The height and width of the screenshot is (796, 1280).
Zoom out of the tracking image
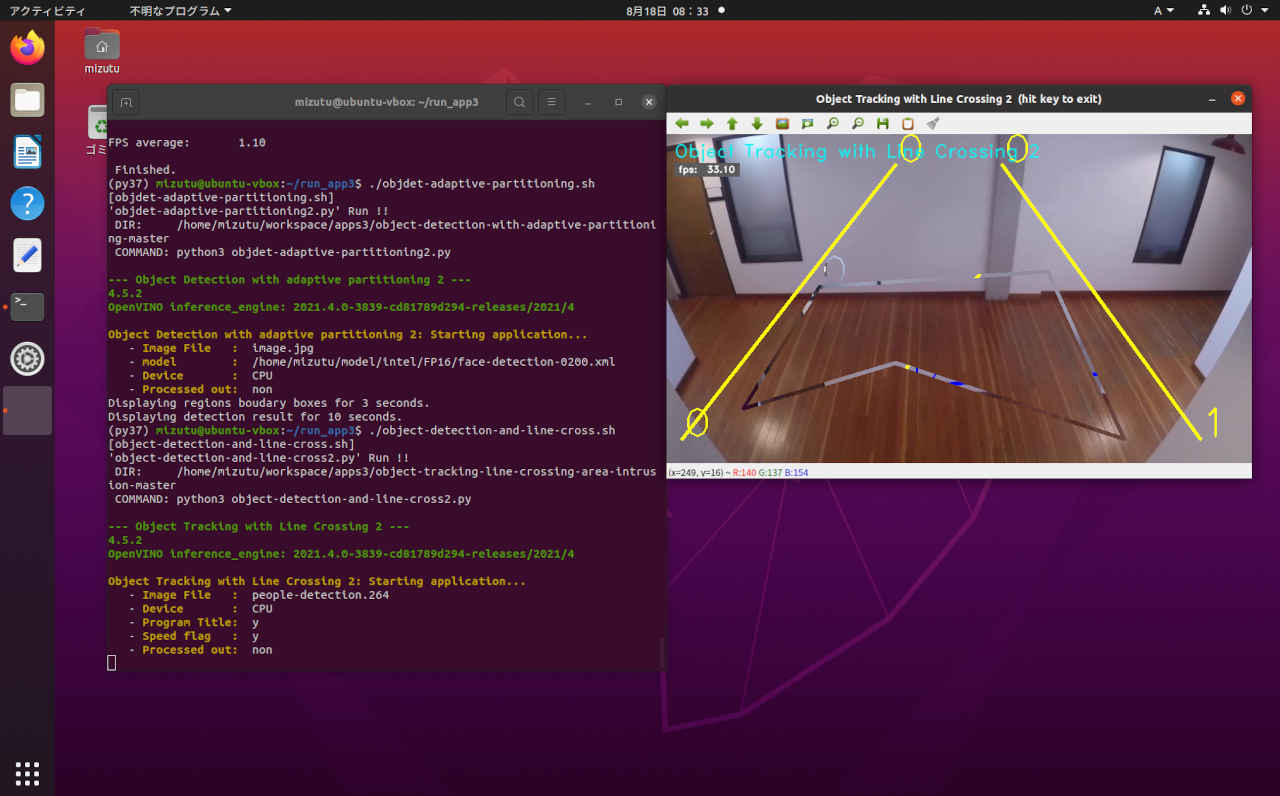click(x=857, y=124)
